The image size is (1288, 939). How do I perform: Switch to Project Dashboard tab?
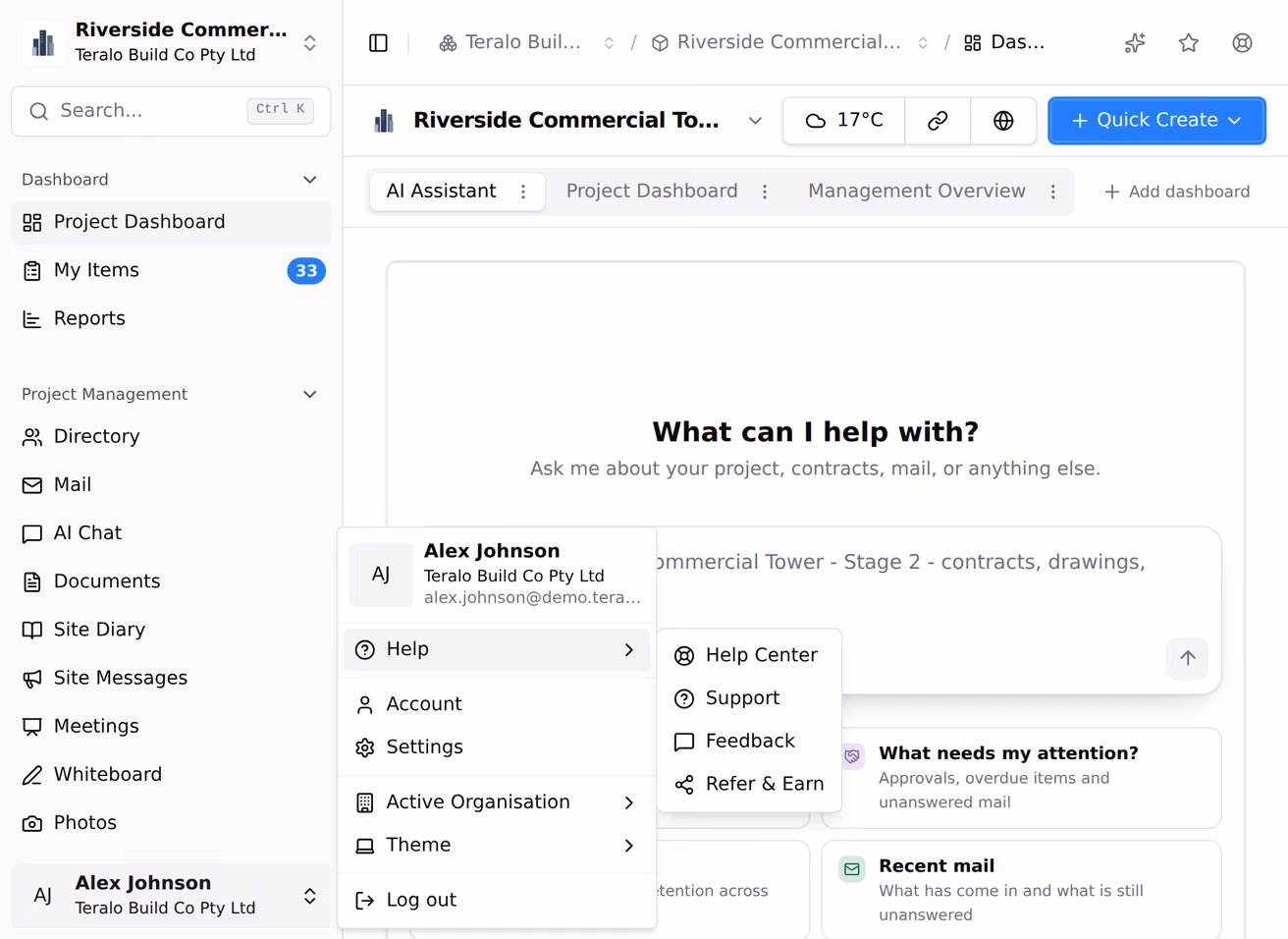pos(652,192)
